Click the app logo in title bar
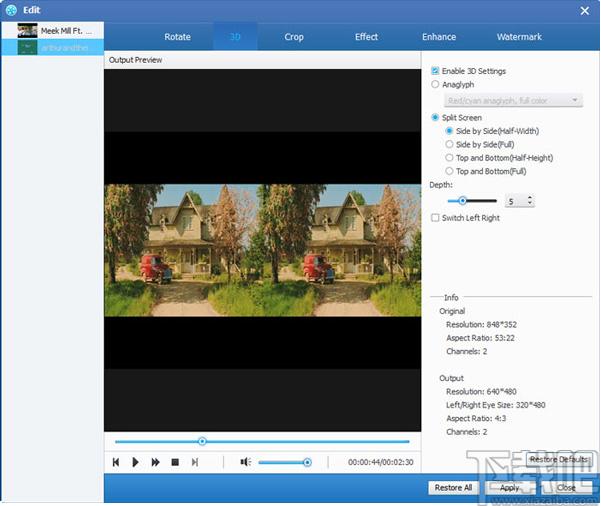601x506 pixels. click(11, 10)
